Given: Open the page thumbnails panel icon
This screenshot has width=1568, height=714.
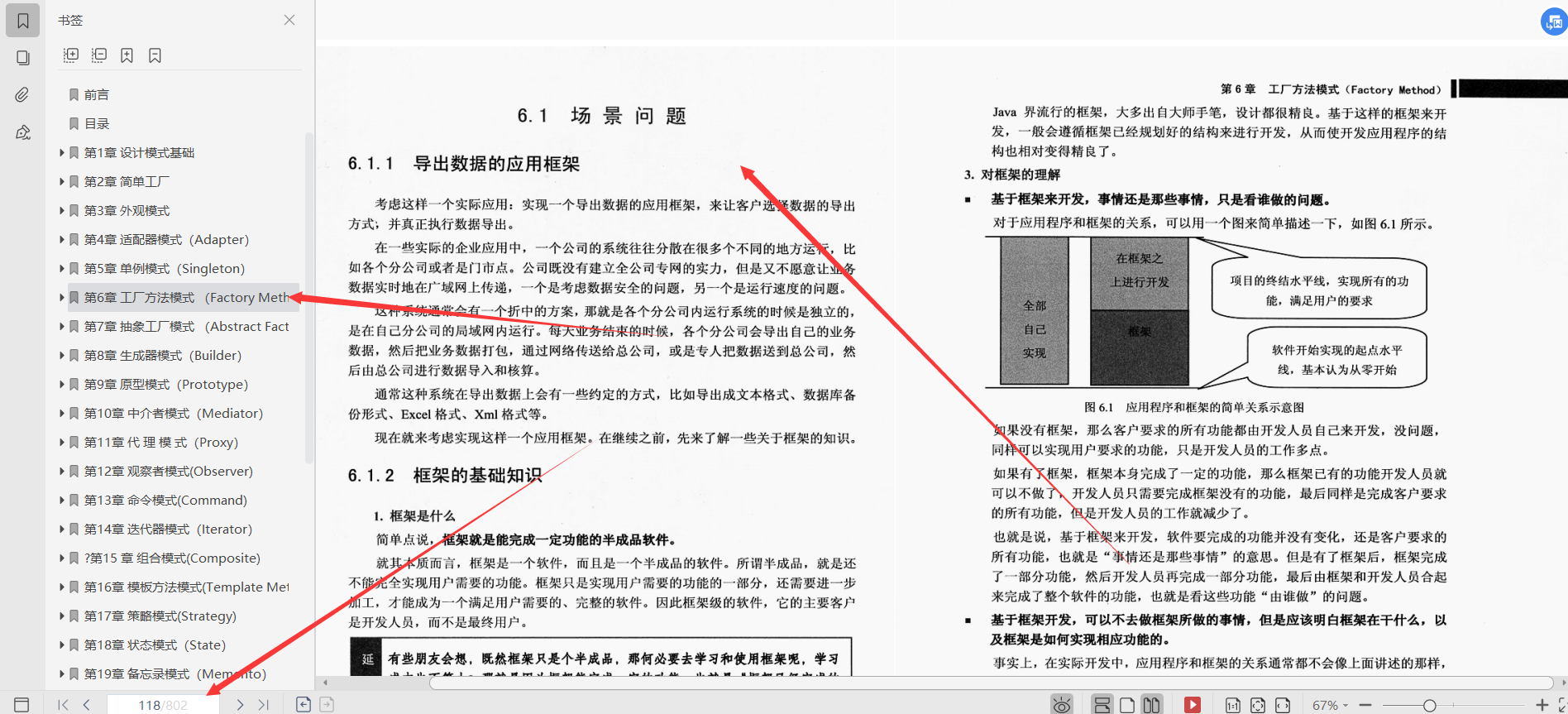Looking at the screenshot, I should [23, 58].
